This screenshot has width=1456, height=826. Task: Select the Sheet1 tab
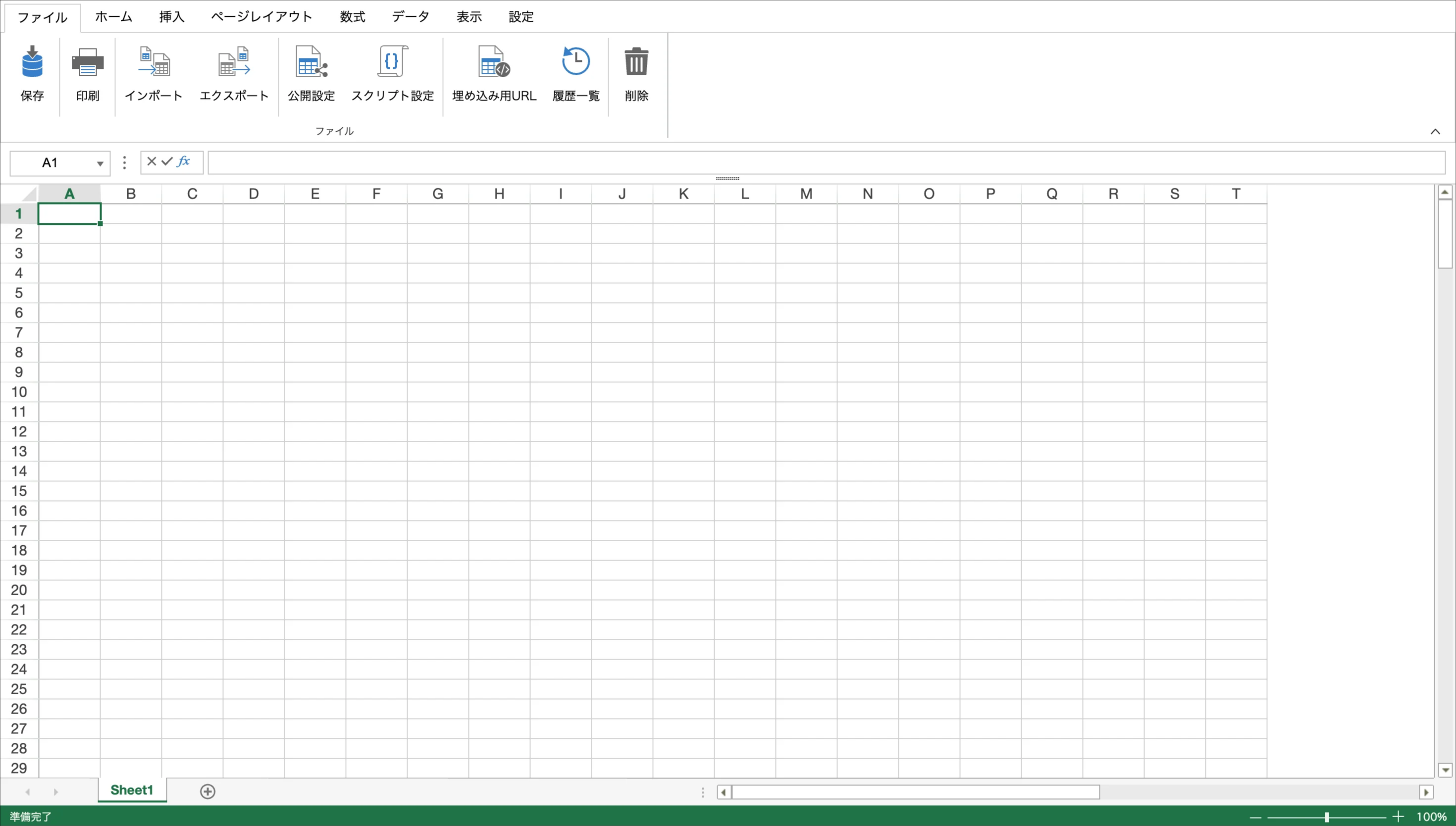(x=132, y=790)
